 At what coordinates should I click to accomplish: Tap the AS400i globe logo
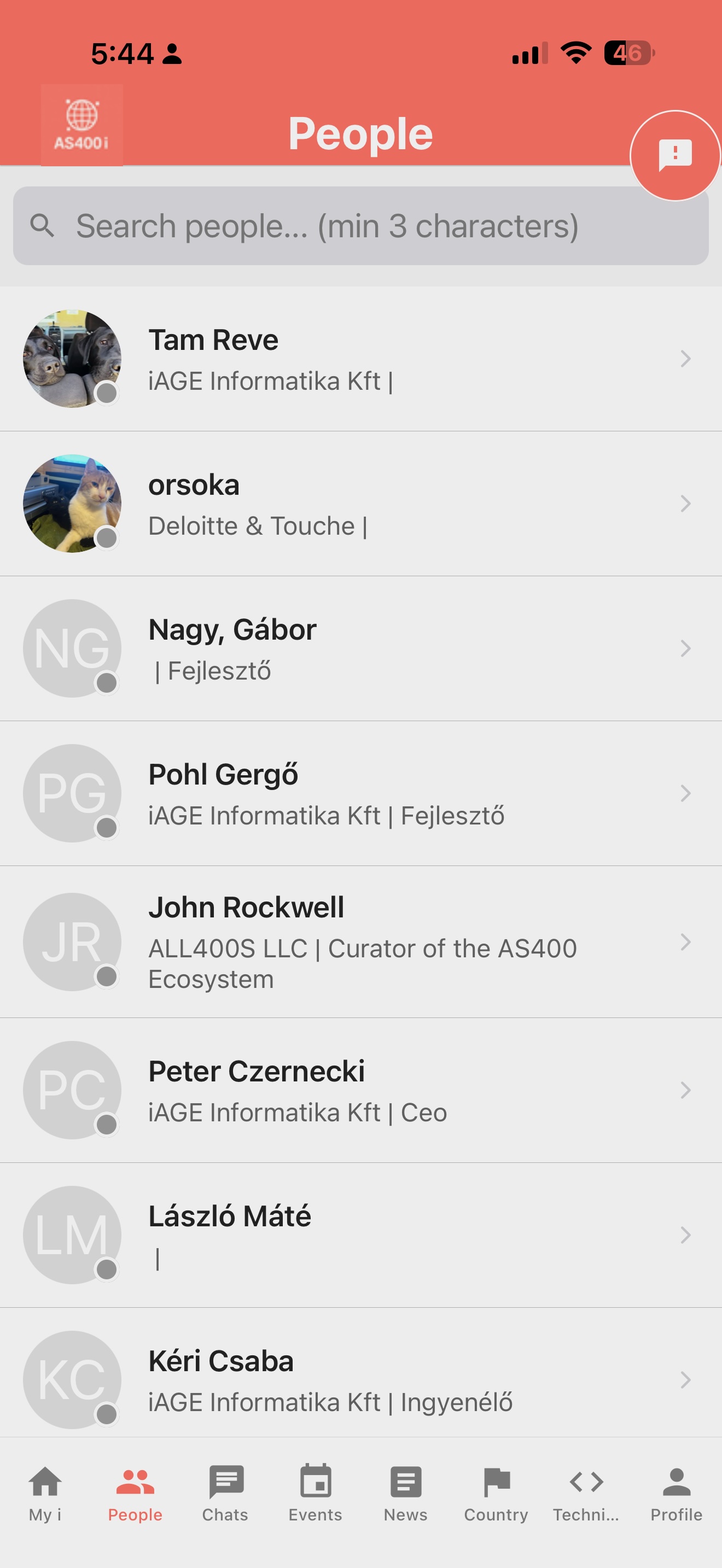(x=81, y=125)
